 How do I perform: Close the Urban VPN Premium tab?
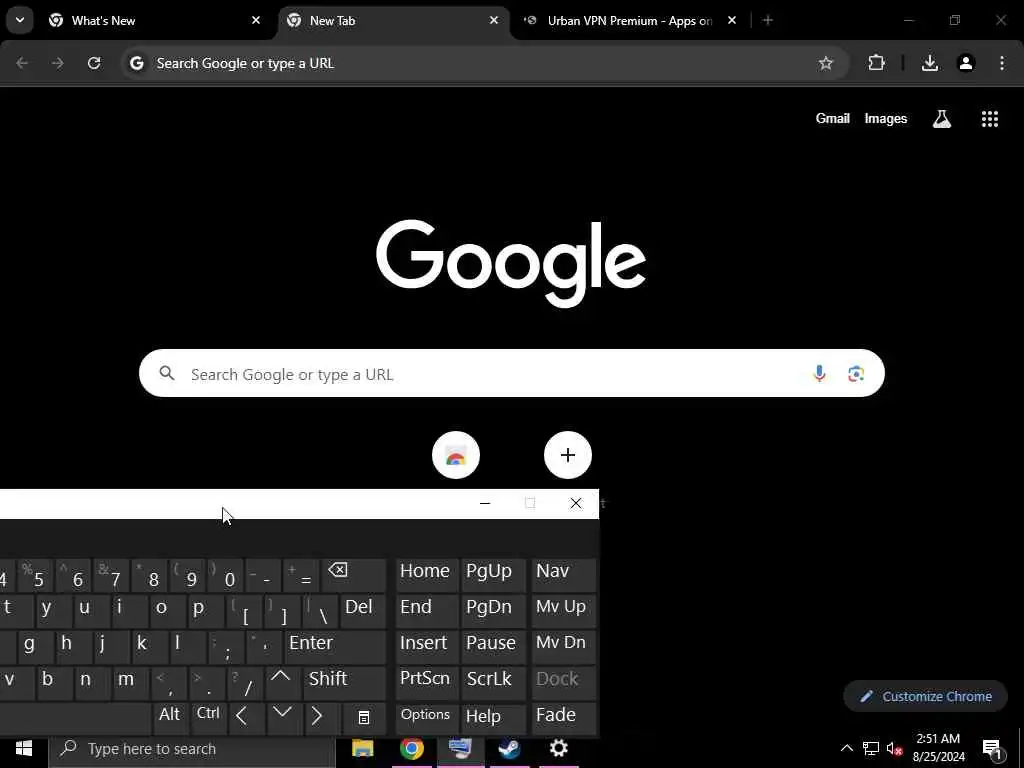point(732,20)
